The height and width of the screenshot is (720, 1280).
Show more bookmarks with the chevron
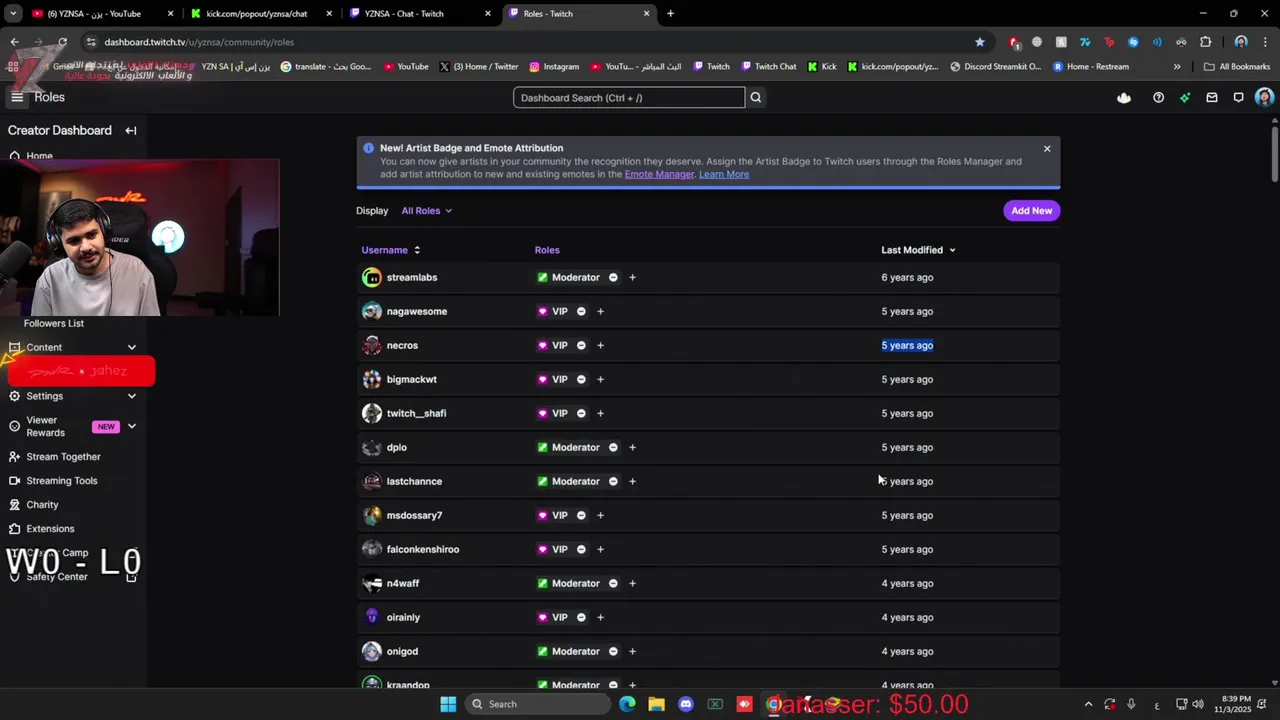click(1177, 67)
